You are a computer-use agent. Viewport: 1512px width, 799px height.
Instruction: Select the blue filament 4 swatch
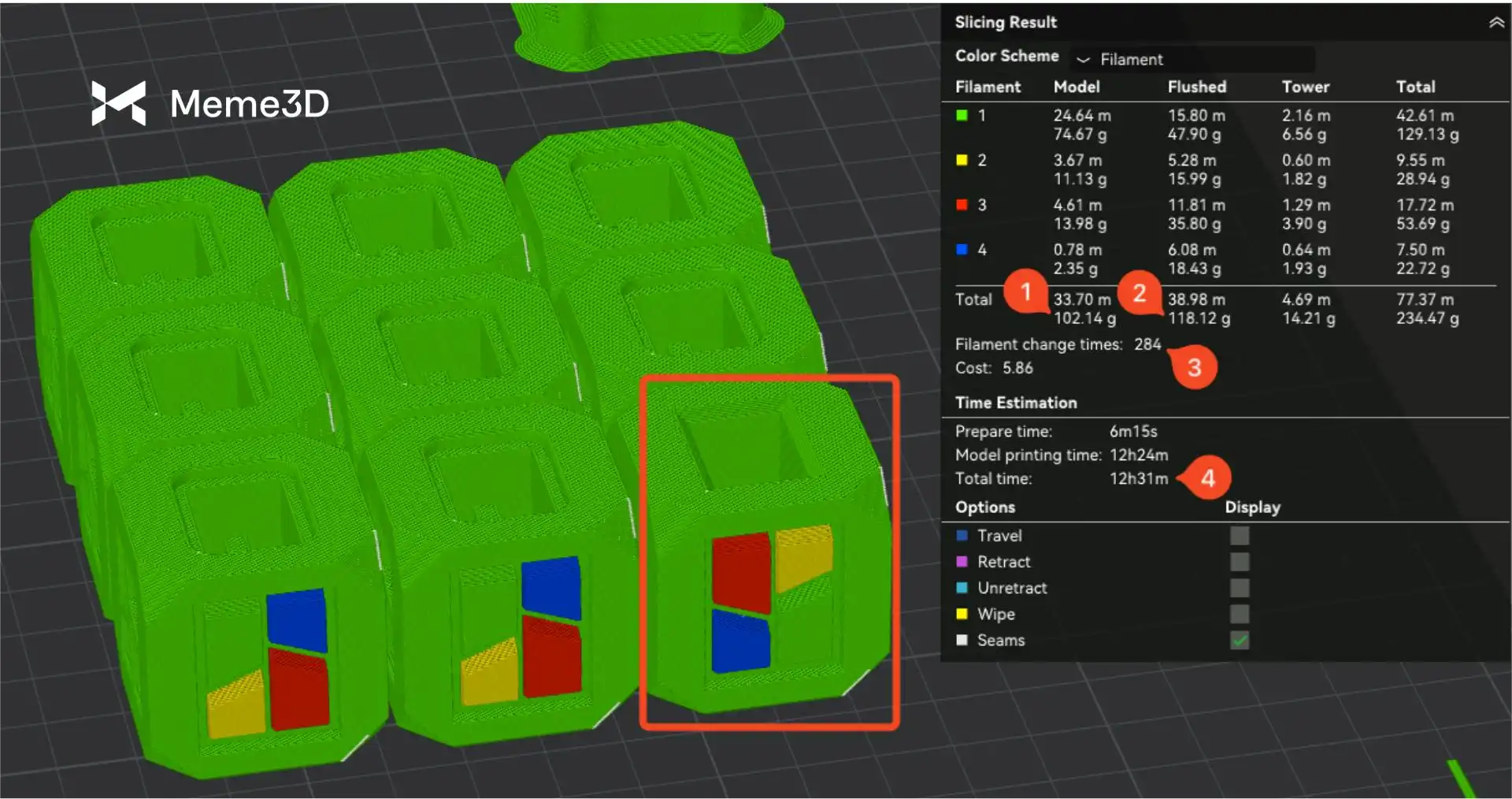(962, 250)
